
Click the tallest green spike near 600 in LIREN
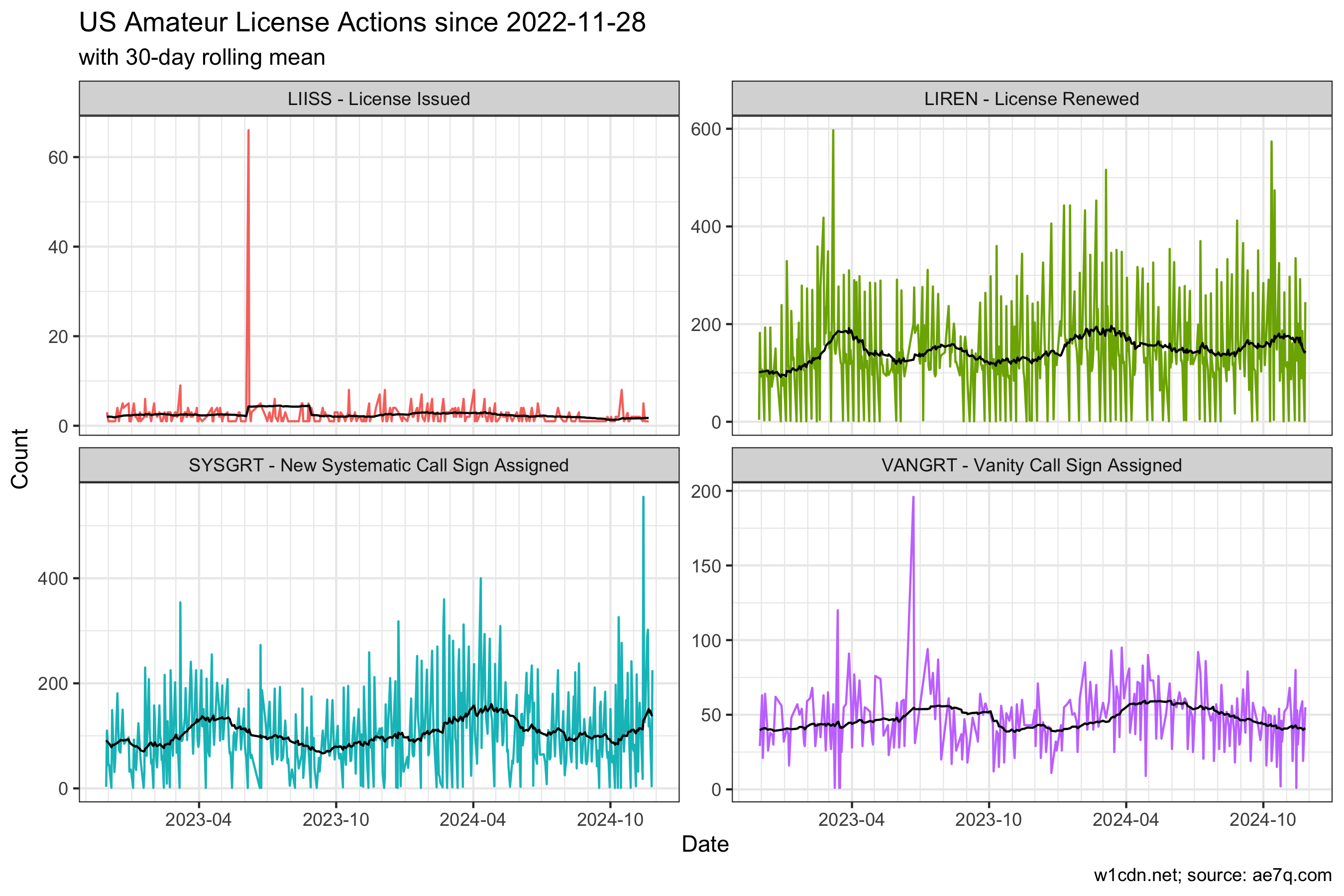[x=833, y=131]
